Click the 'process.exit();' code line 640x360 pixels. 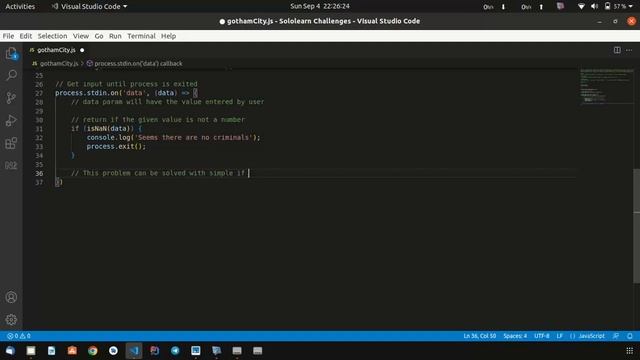(116, 147)
